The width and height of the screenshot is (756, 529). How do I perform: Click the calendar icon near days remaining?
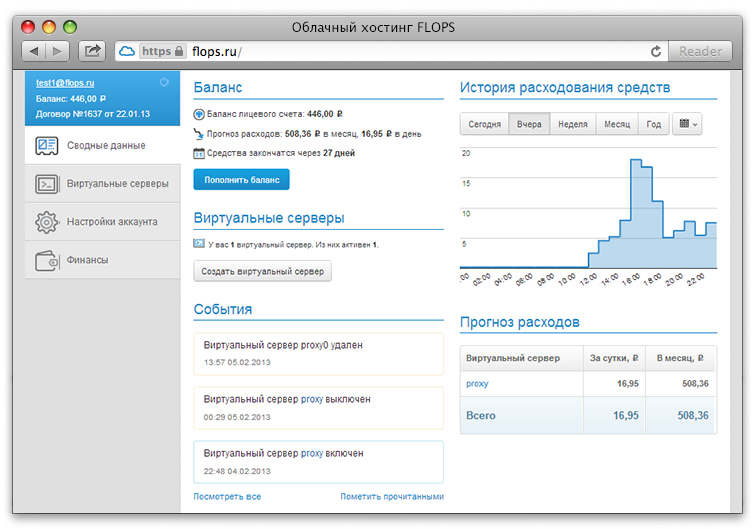(x=199, y=153)
